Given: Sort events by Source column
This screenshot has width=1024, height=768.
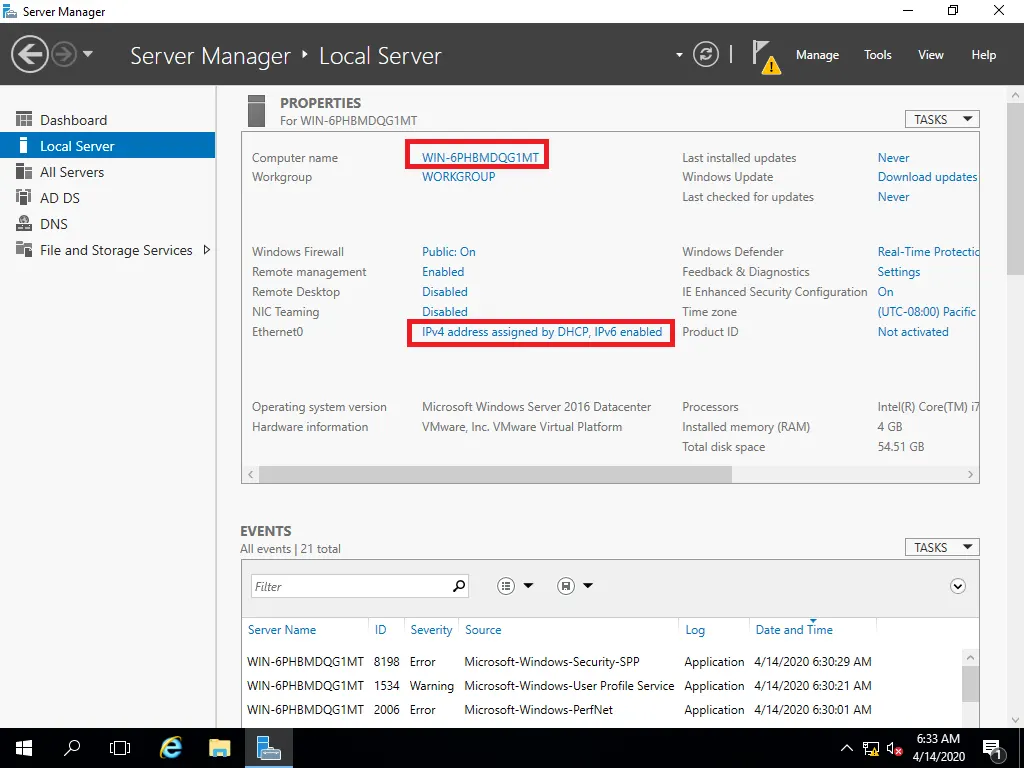Looking at the screenshot, I should [x=483, y=630].
